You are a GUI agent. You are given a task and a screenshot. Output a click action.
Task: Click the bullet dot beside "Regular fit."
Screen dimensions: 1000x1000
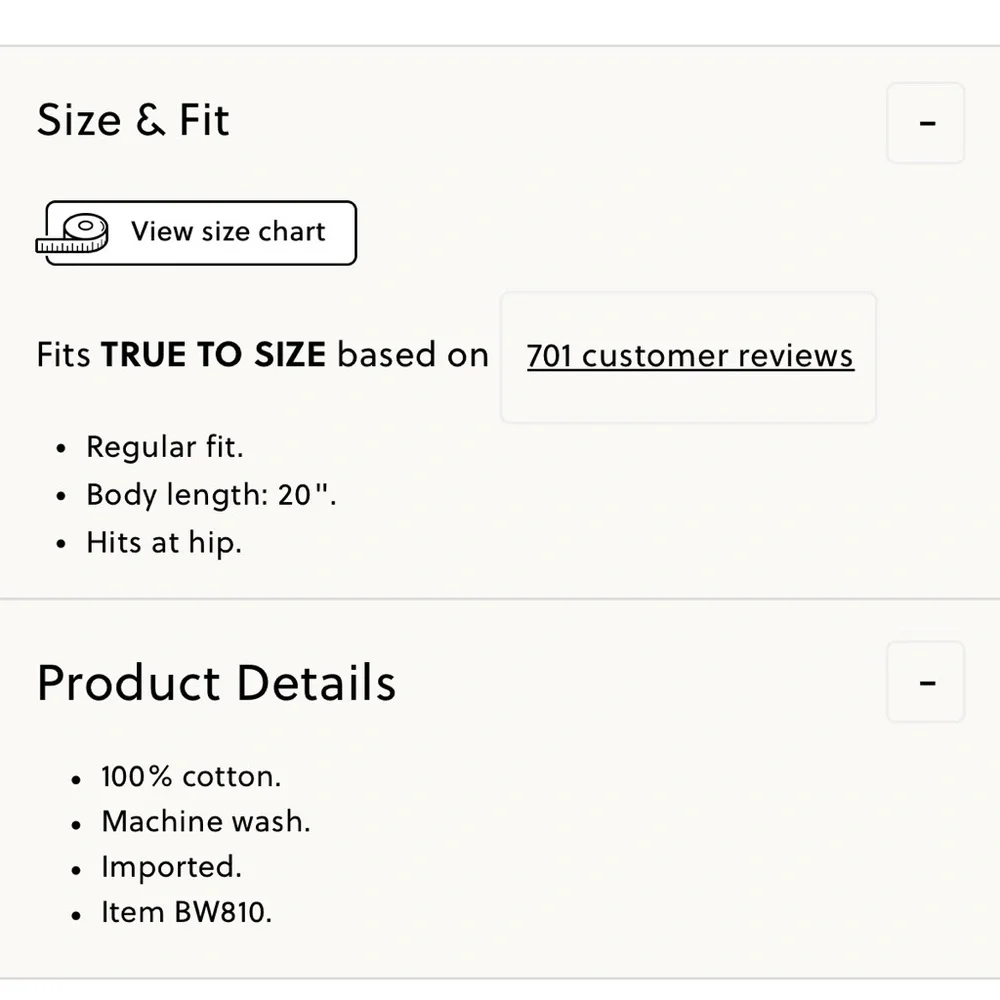(62, 449)
